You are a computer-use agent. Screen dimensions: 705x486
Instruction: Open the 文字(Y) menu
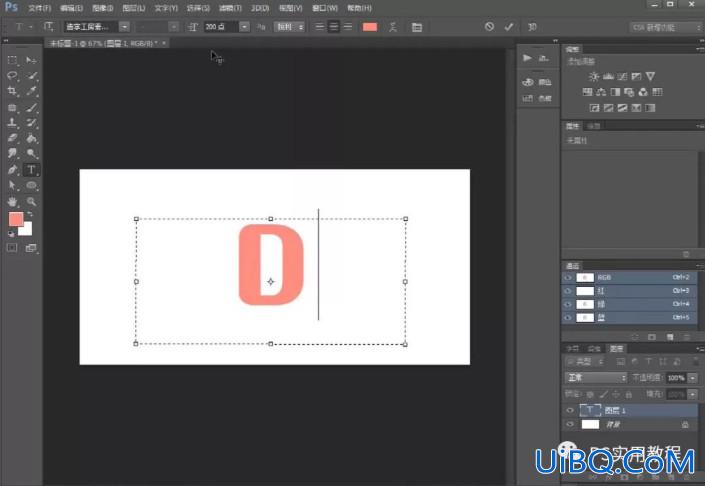pyautogui.click(x=166, y=8)
